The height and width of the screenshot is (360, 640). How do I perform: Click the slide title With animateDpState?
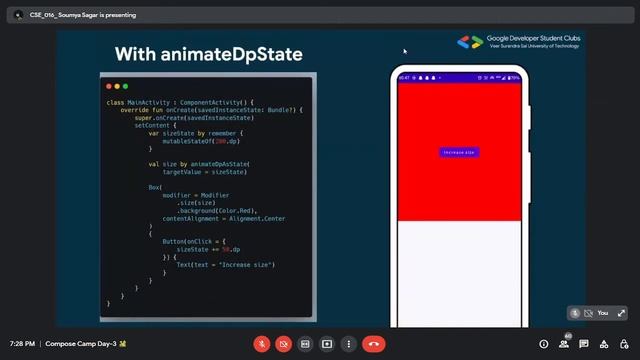(x=209, y=54)
